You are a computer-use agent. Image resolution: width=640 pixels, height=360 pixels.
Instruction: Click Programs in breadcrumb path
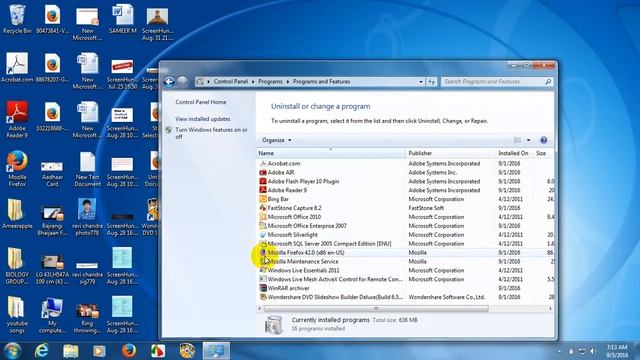tap(270, 82)
